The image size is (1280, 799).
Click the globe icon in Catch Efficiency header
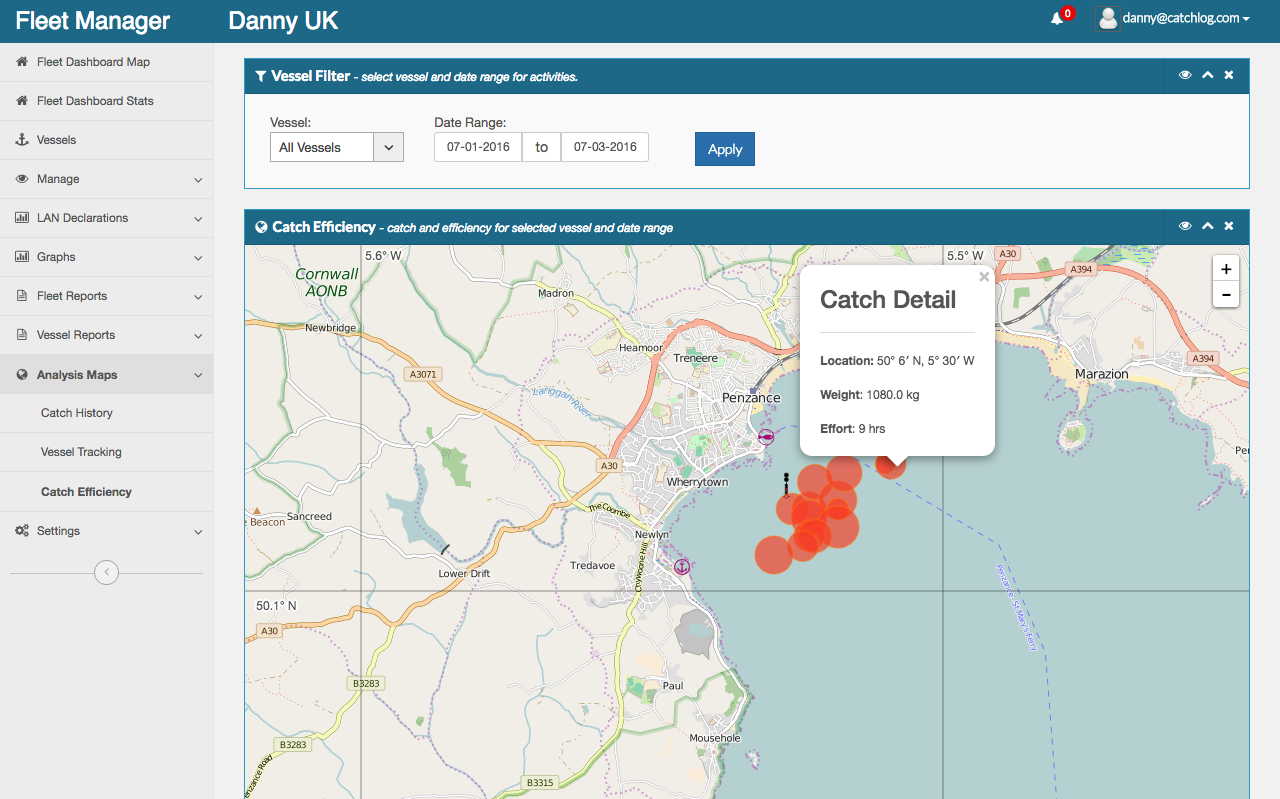click(x=261, y=227)
